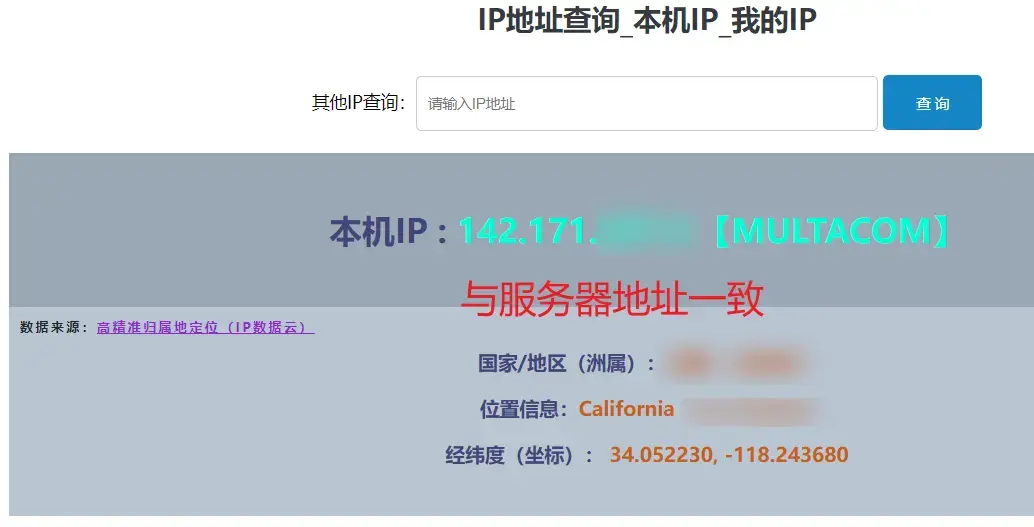Click the 数据来源 label
Image resolution: width=1034 pixels, height=527 pixels.
coord(52,327)
